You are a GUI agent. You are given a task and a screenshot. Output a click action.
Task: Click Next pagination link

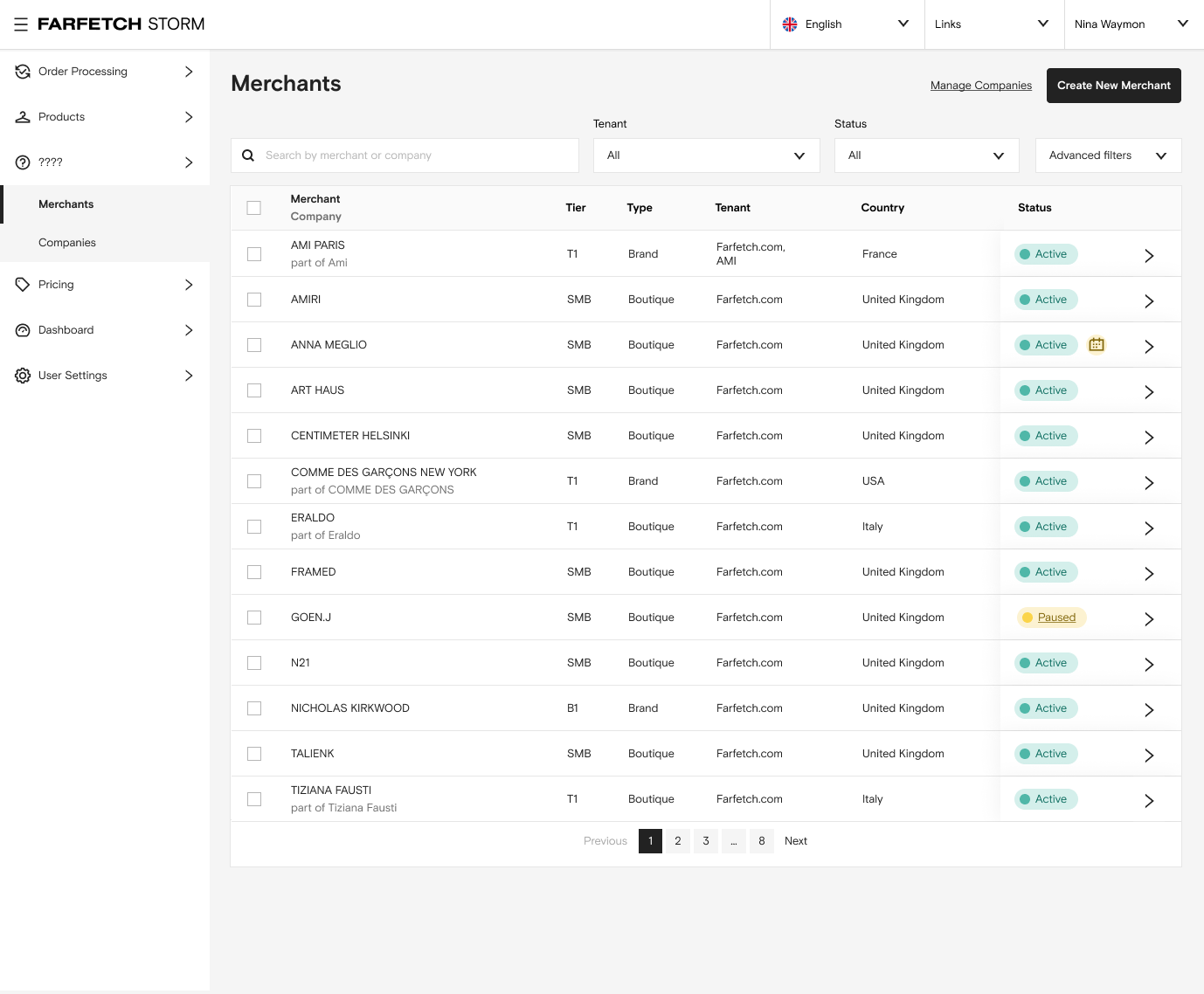pos(796,841)
